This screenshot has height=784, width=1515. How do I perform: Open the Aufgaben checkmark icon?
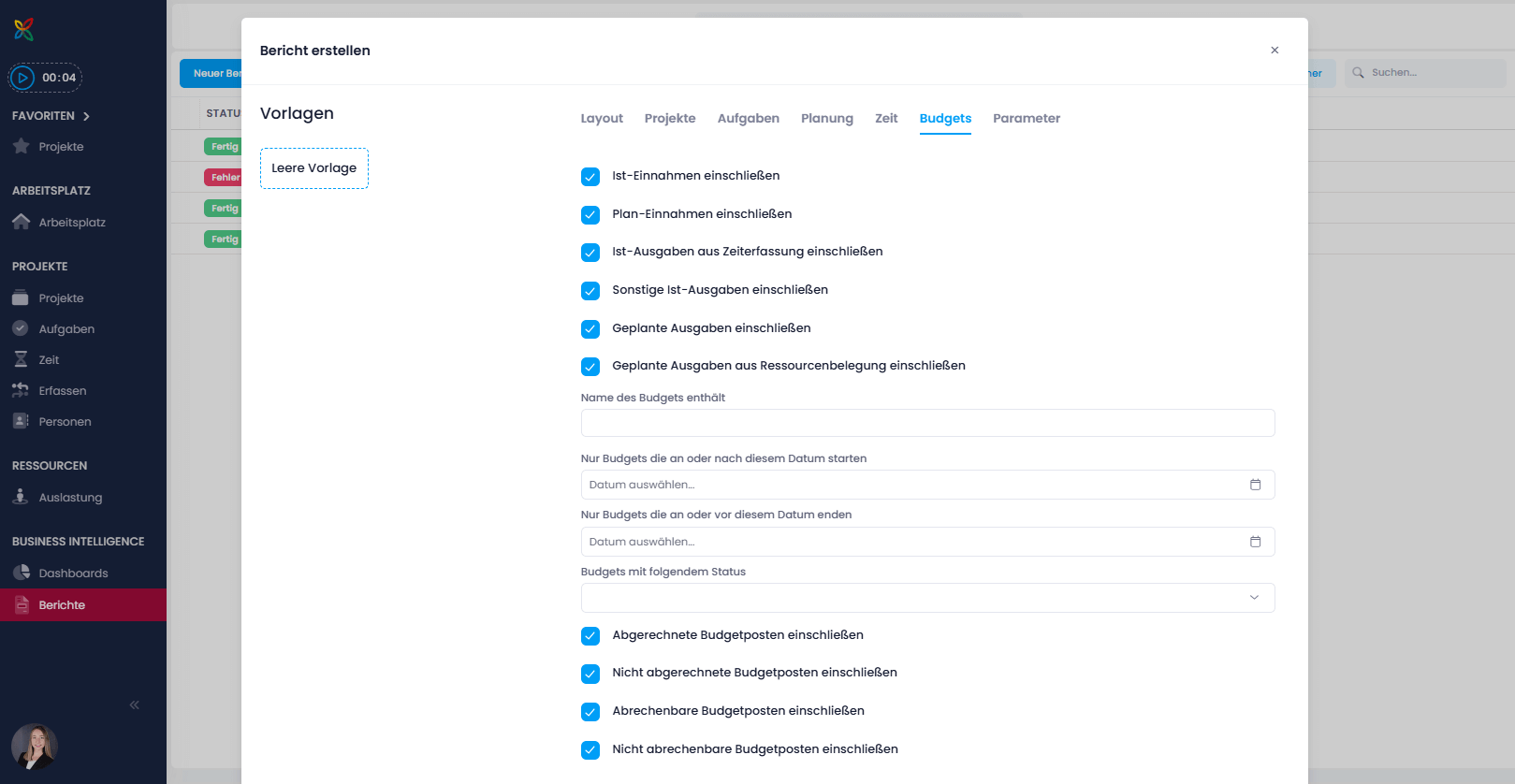click(x=21, y=329)
